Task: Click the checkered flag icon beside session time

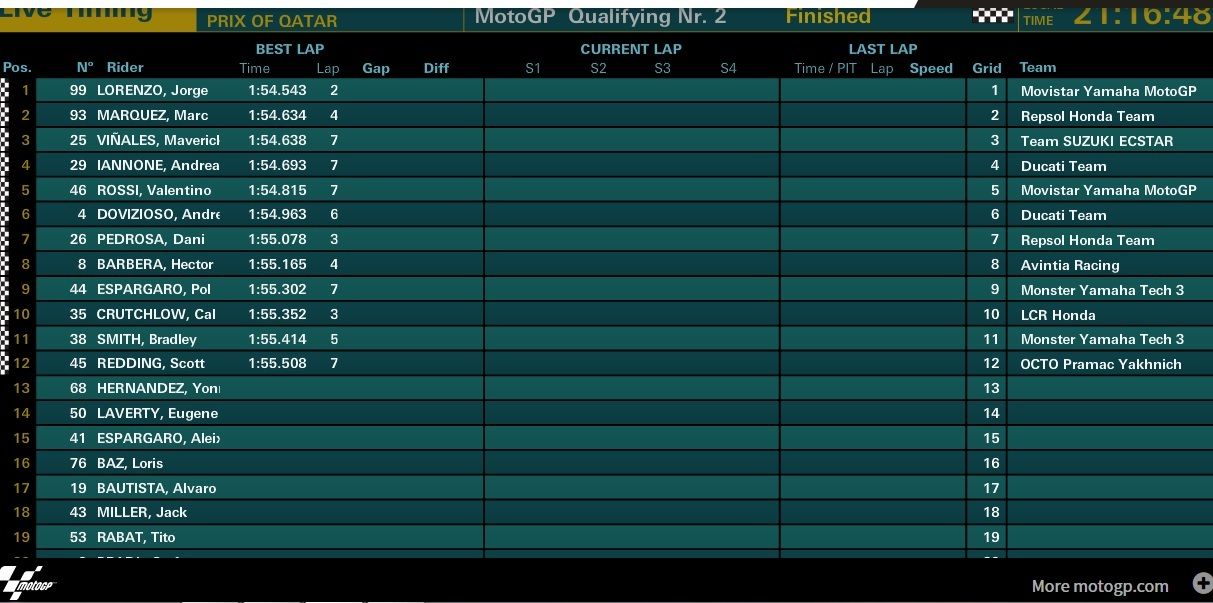Action: click(x=992, y=14)
